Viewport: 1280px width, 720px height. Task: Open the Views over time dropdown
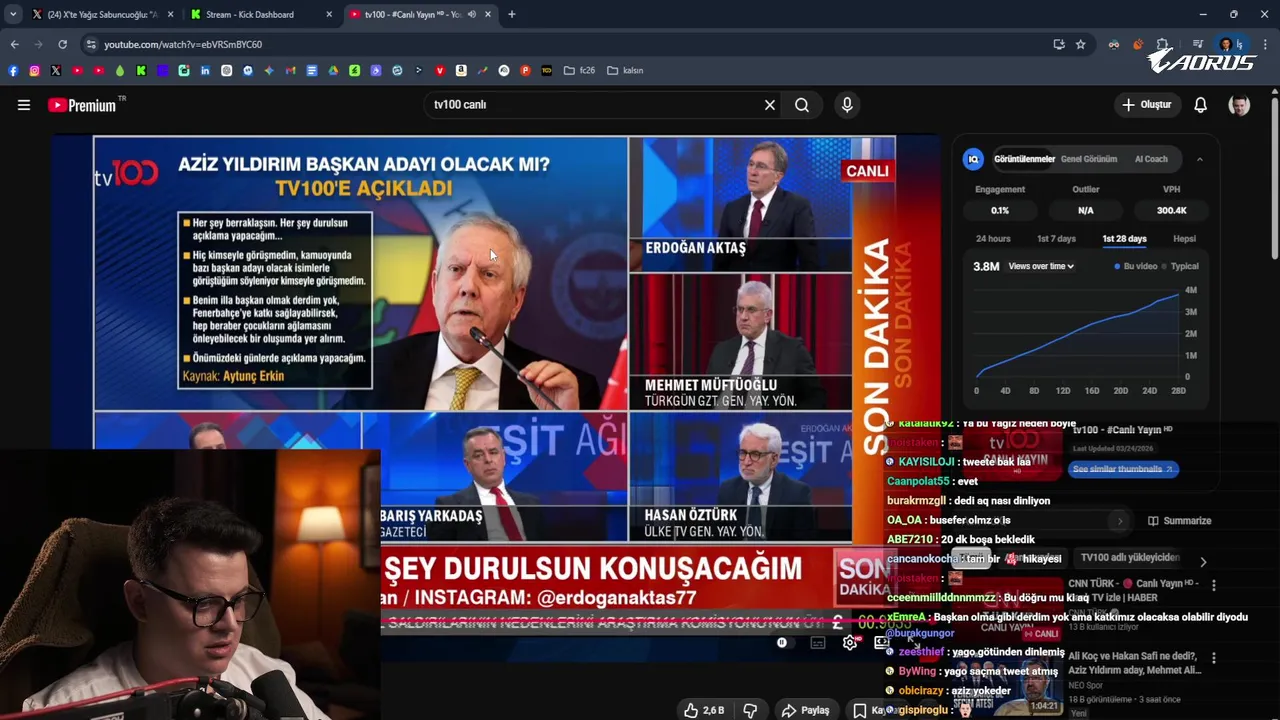point(1041,267)
